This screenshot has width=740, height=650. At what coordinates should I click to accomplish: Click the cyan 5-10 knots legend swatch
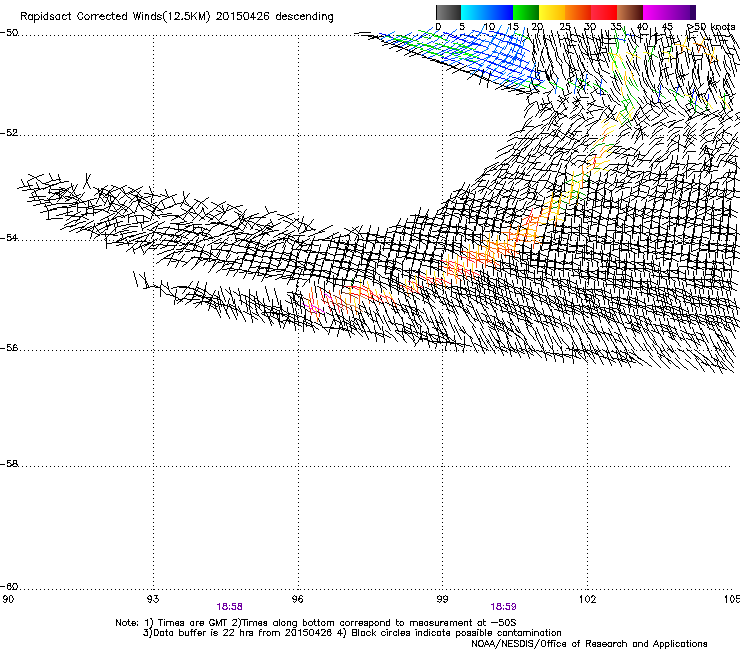tap(474, 12)
